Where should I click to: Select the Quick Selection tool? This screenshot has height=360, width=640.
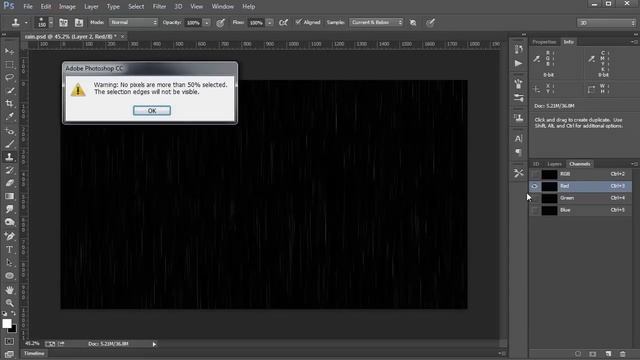click(9, 90)
